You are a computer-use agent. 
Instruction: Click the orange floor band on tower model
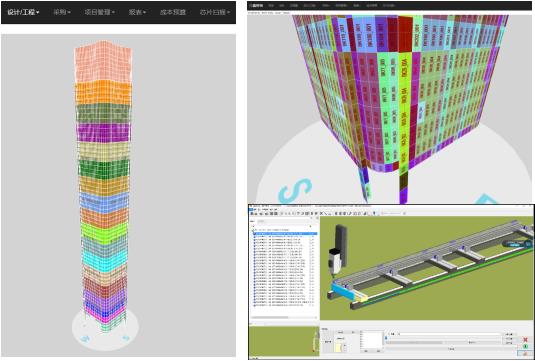[x=103, y=92]
